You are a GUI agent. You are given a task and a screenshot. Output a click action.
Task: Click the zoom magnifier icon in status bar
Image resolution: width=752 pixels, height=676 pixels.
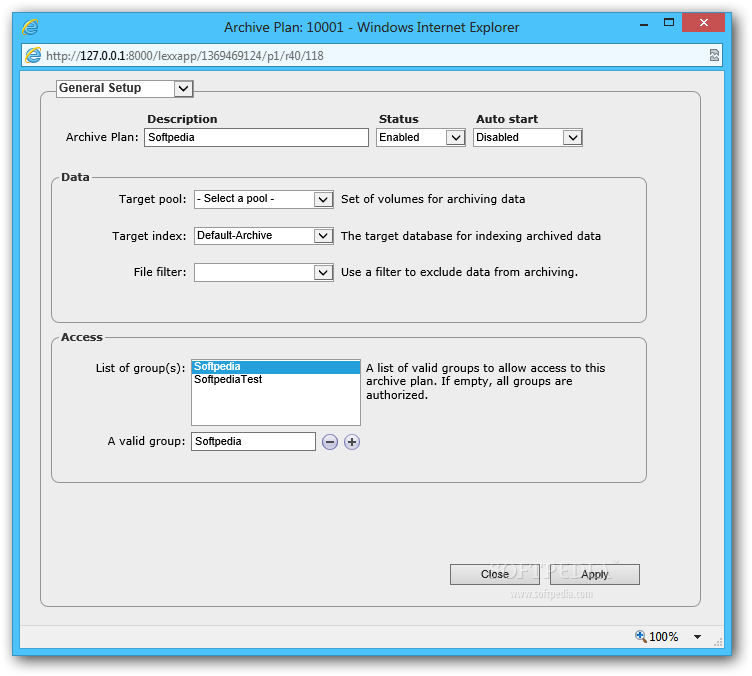tap(640, 636)
